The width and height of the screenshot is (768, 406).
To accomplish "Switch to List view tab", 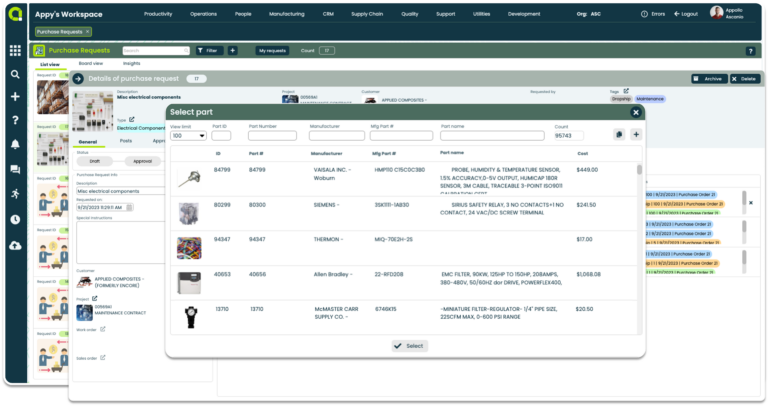I will (49, 65).
